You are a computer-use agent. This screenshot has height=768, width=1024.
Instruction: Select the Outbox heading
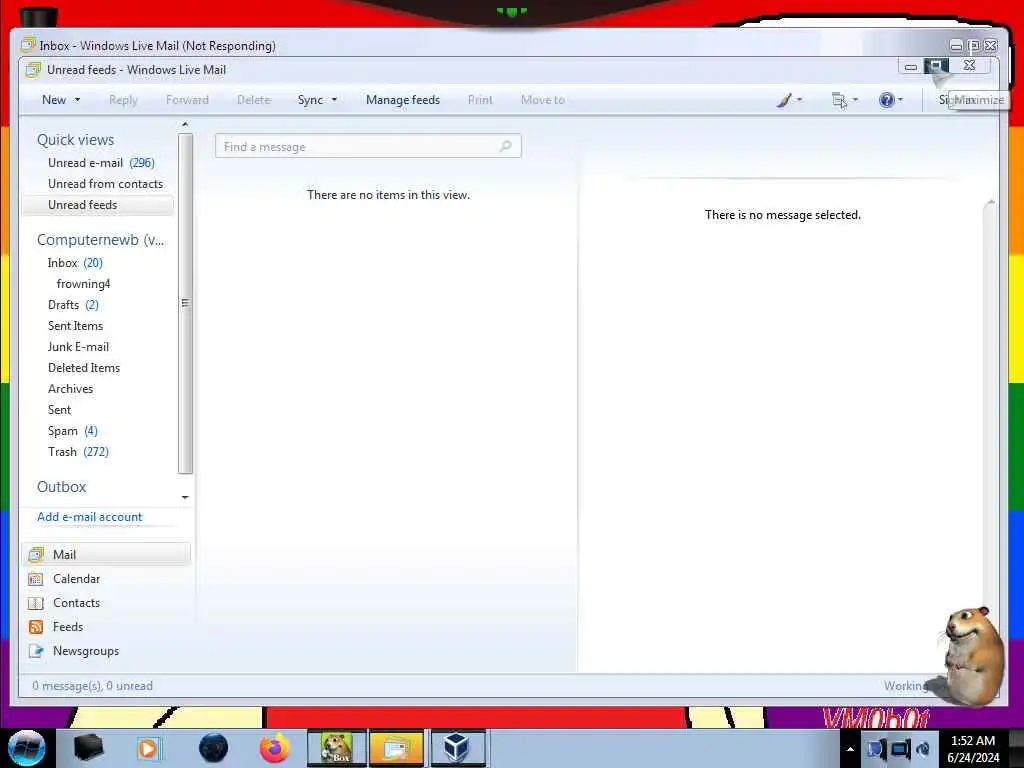61,487
